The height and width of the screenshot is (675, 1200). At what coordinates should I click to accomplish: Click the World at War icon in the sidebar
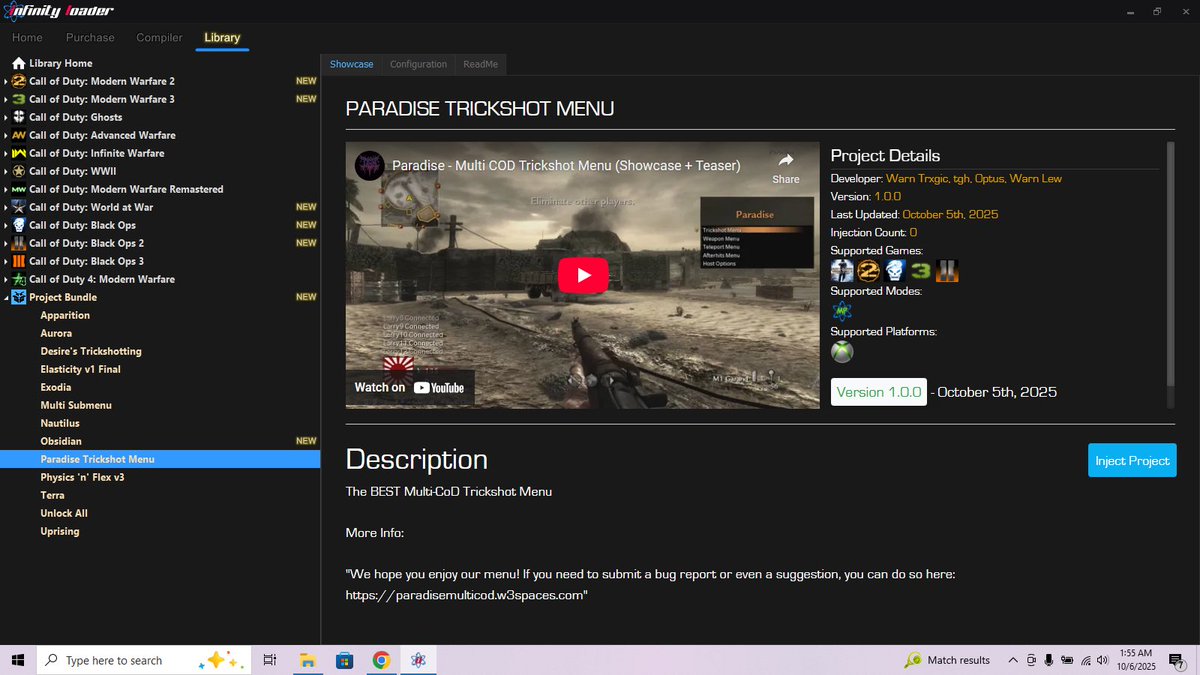click(19, 207)
